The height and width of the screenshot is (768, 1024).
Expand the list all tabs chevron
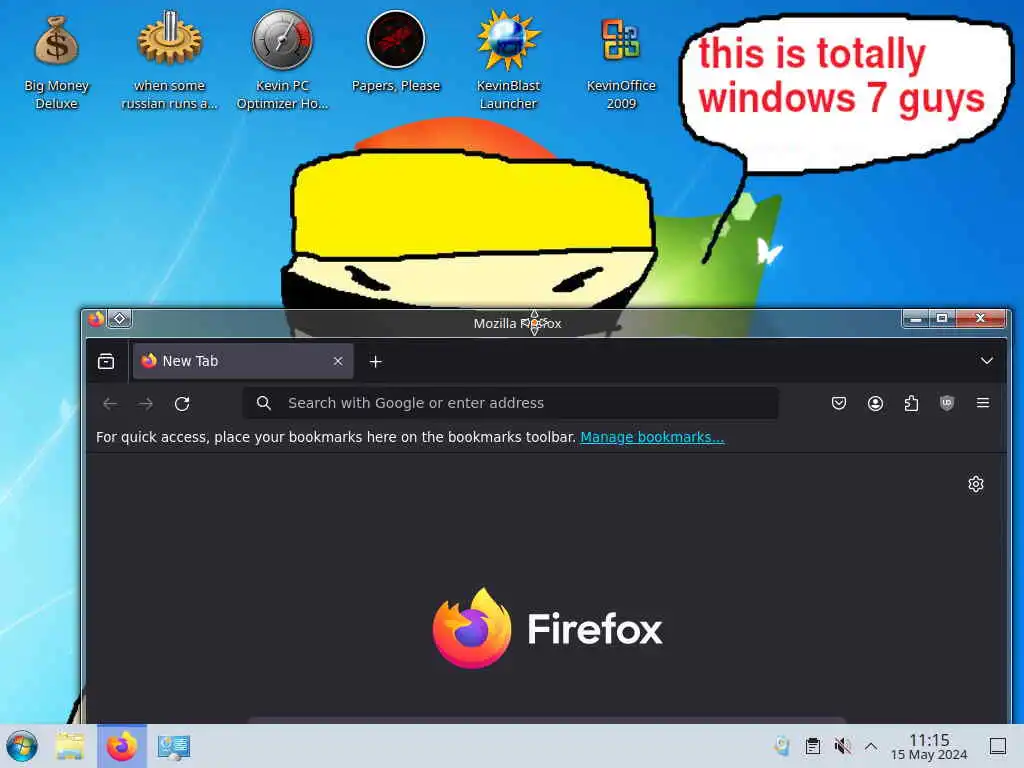click(x=987, y=361)
